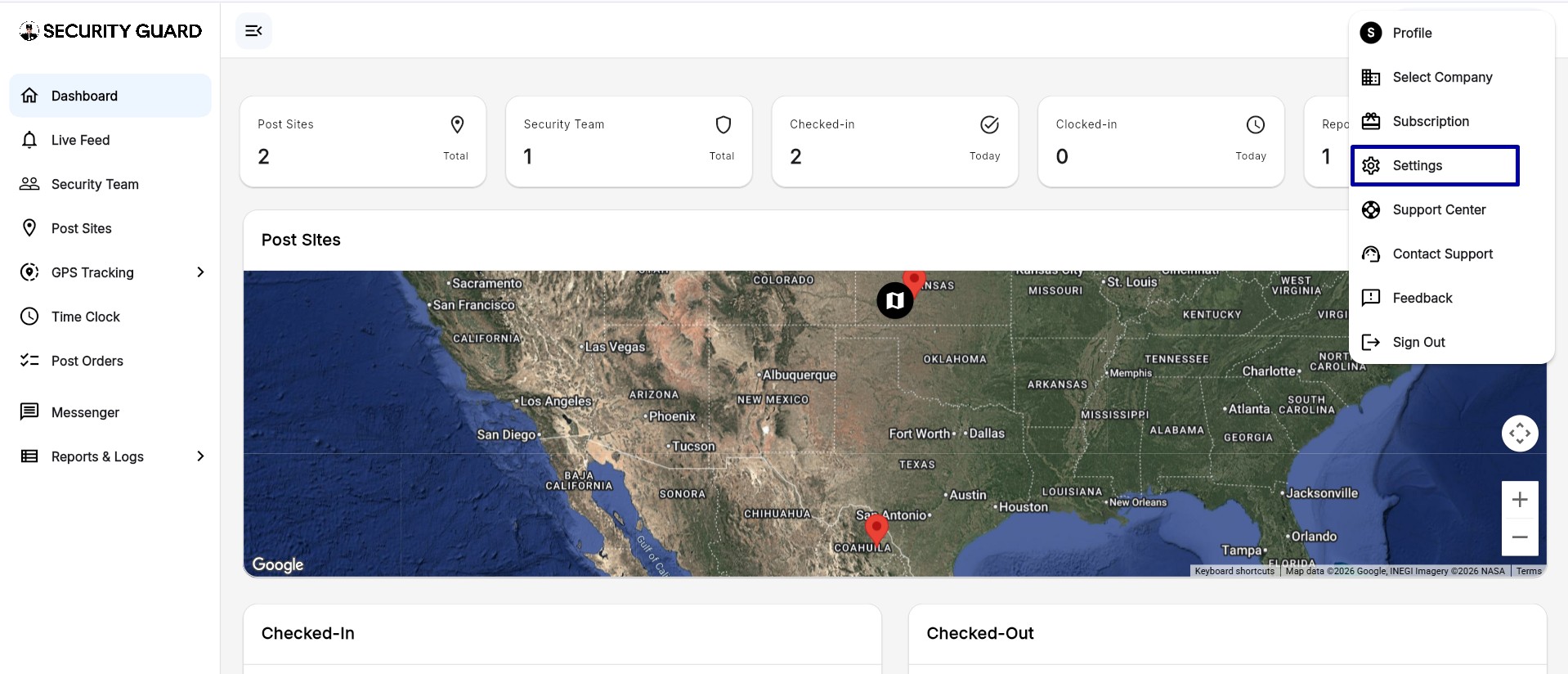1568x674 pixels.
Task: Click the red pin near San Antonio
Action: point(876,530)
